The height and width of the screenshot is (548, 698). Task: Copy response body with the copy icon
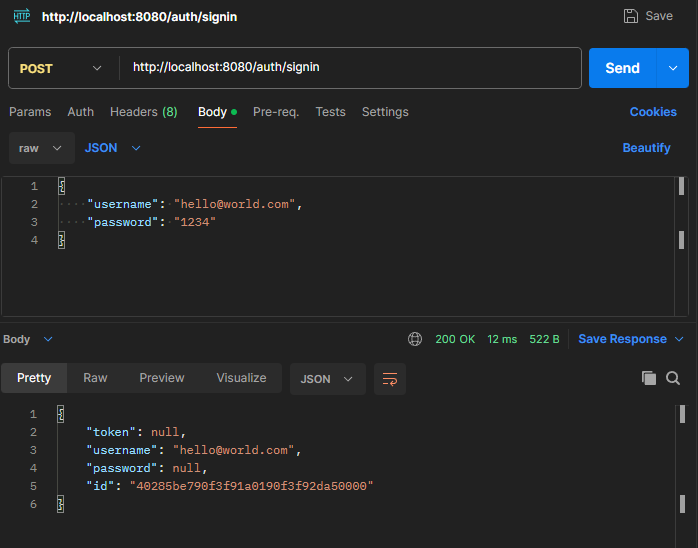(x=649, y=378)
